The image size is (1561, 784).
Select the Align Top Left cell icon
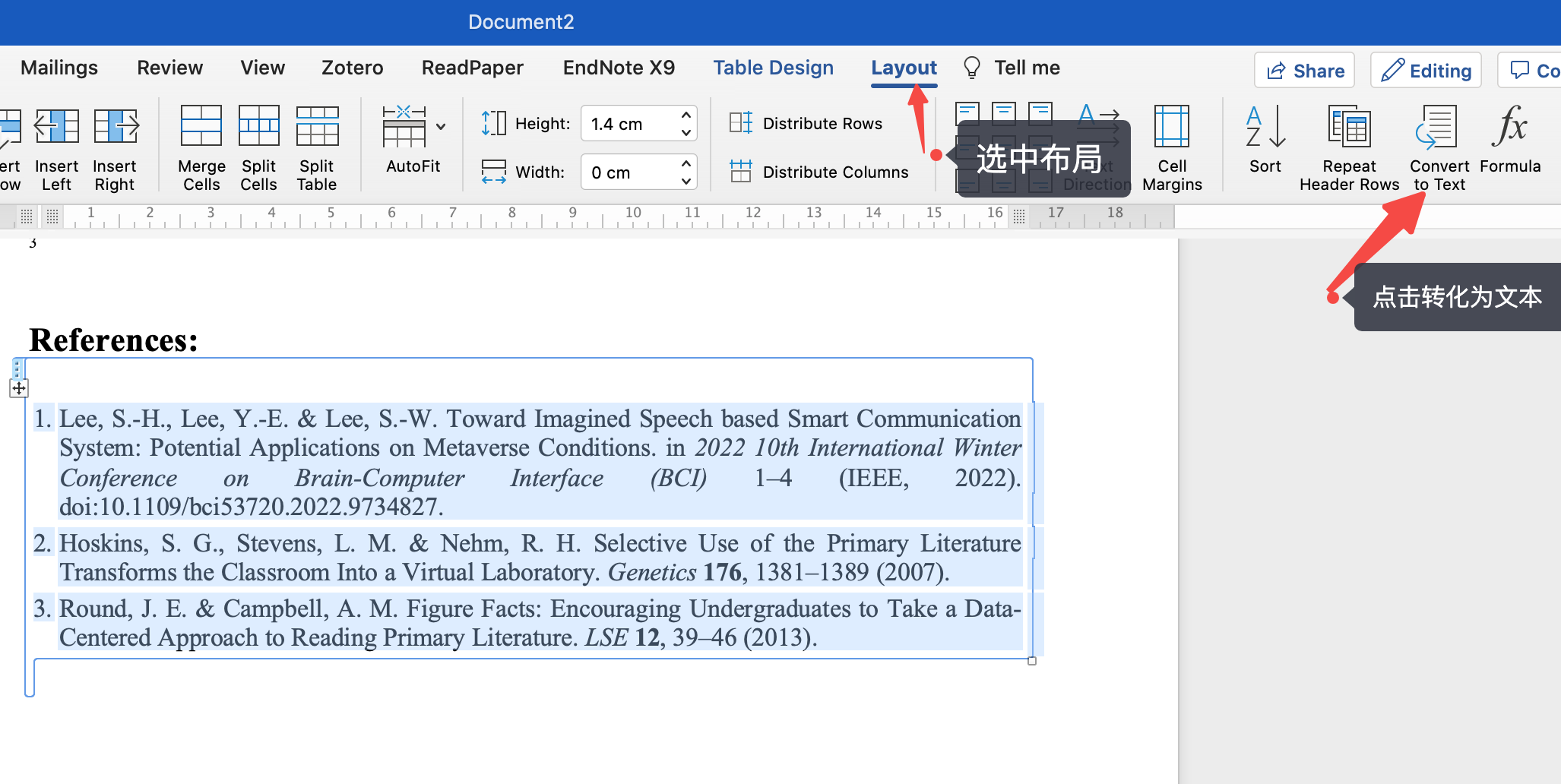click(x=967, y=112)
